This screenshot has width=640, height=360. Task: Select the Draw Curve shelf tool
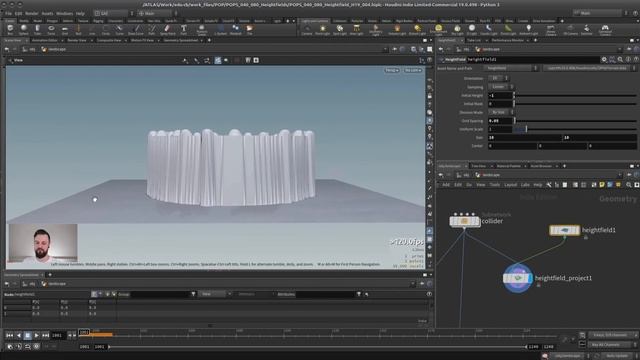136,29
